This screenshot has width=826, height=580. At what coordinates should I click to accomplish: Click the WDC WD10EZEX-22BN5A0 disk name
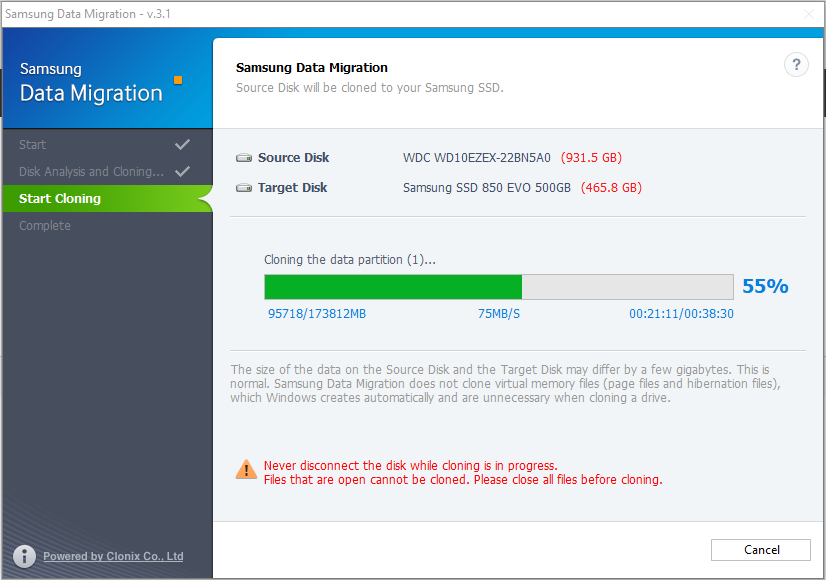click(477, 158)
